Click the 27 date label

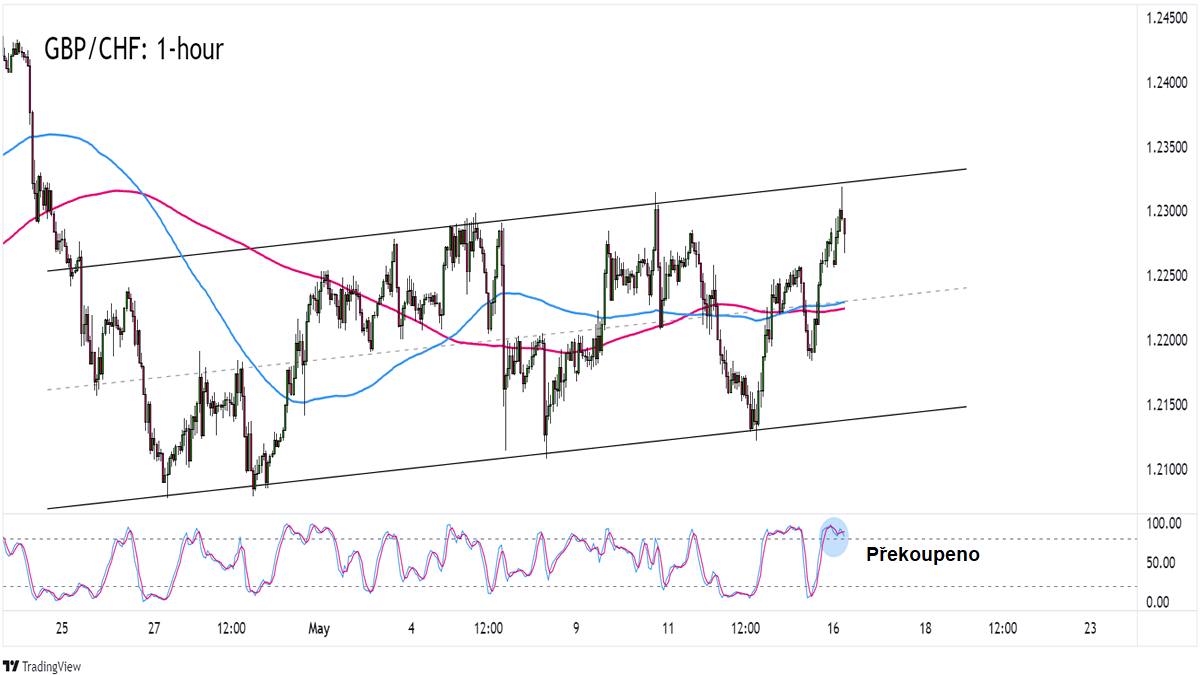coord(153,629)
